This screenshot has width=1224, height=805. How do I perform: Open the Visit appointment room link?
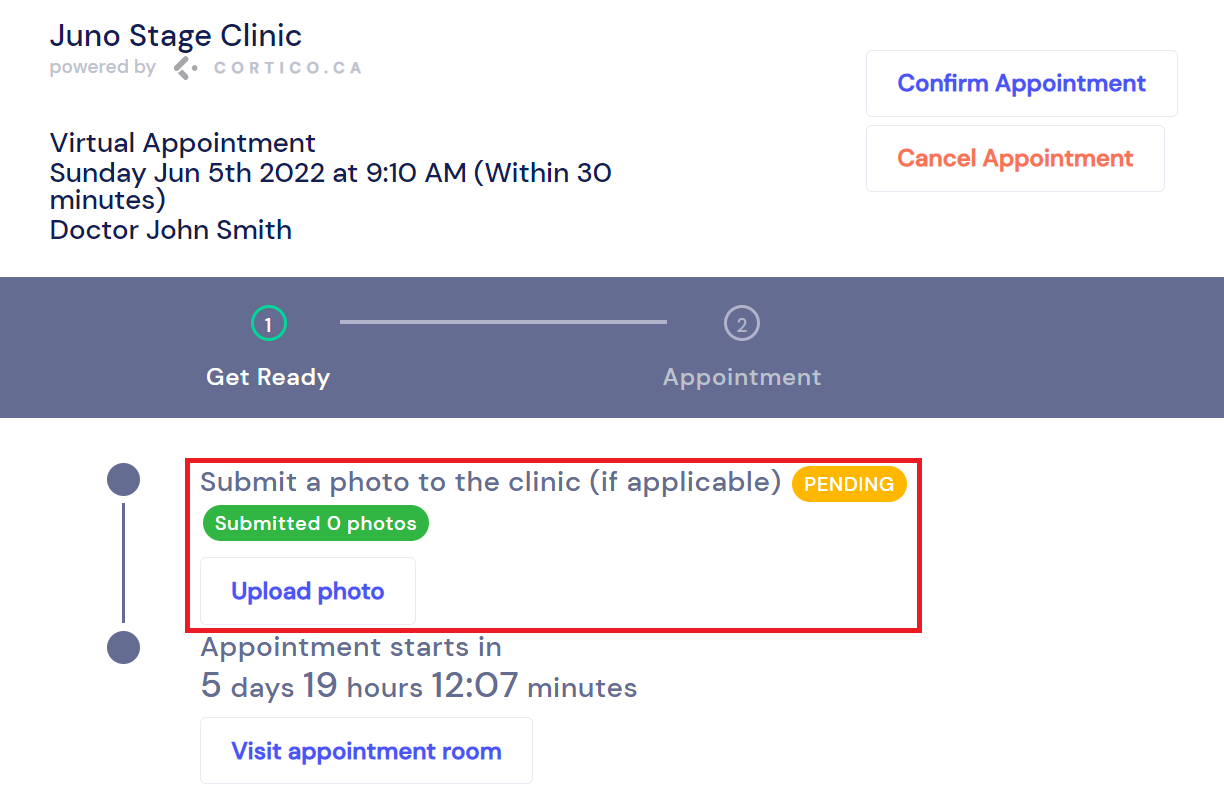[x=366, y=751]
